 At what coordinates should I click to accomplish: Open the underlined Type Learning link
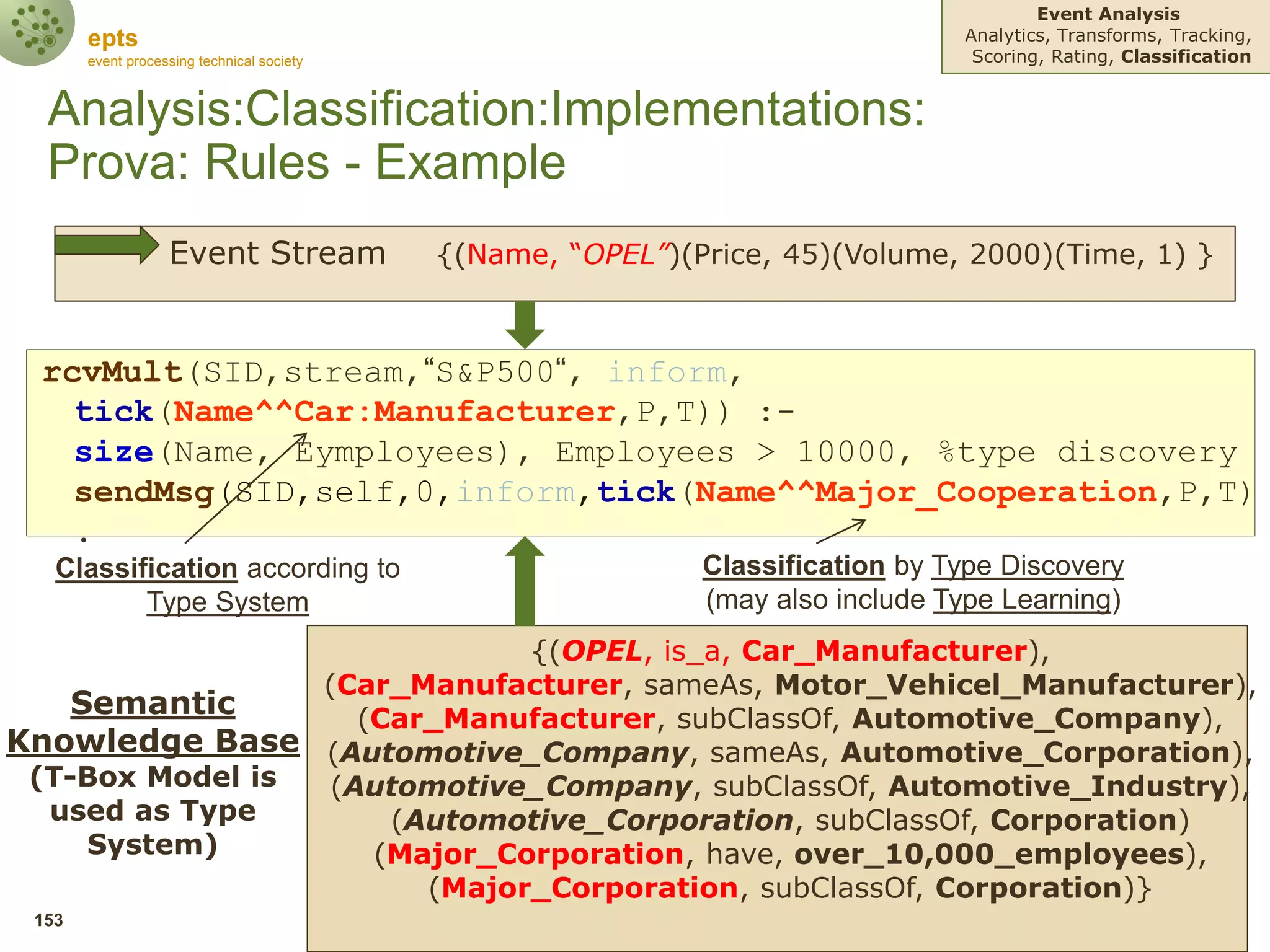(1023, 600)
